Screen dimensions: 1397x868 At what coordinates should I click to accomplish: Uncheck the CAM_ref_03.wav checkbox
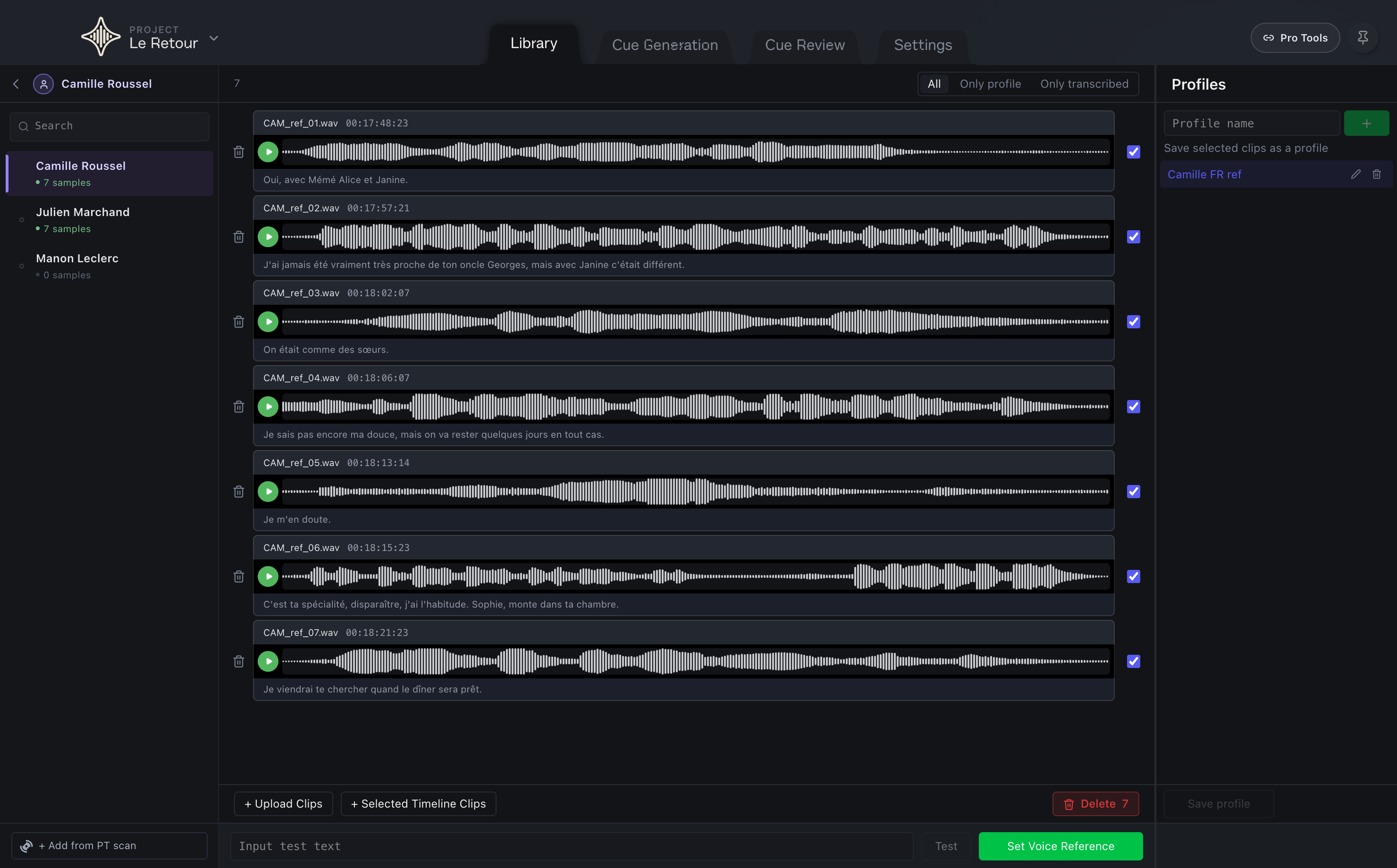[x=1134, y=322]
